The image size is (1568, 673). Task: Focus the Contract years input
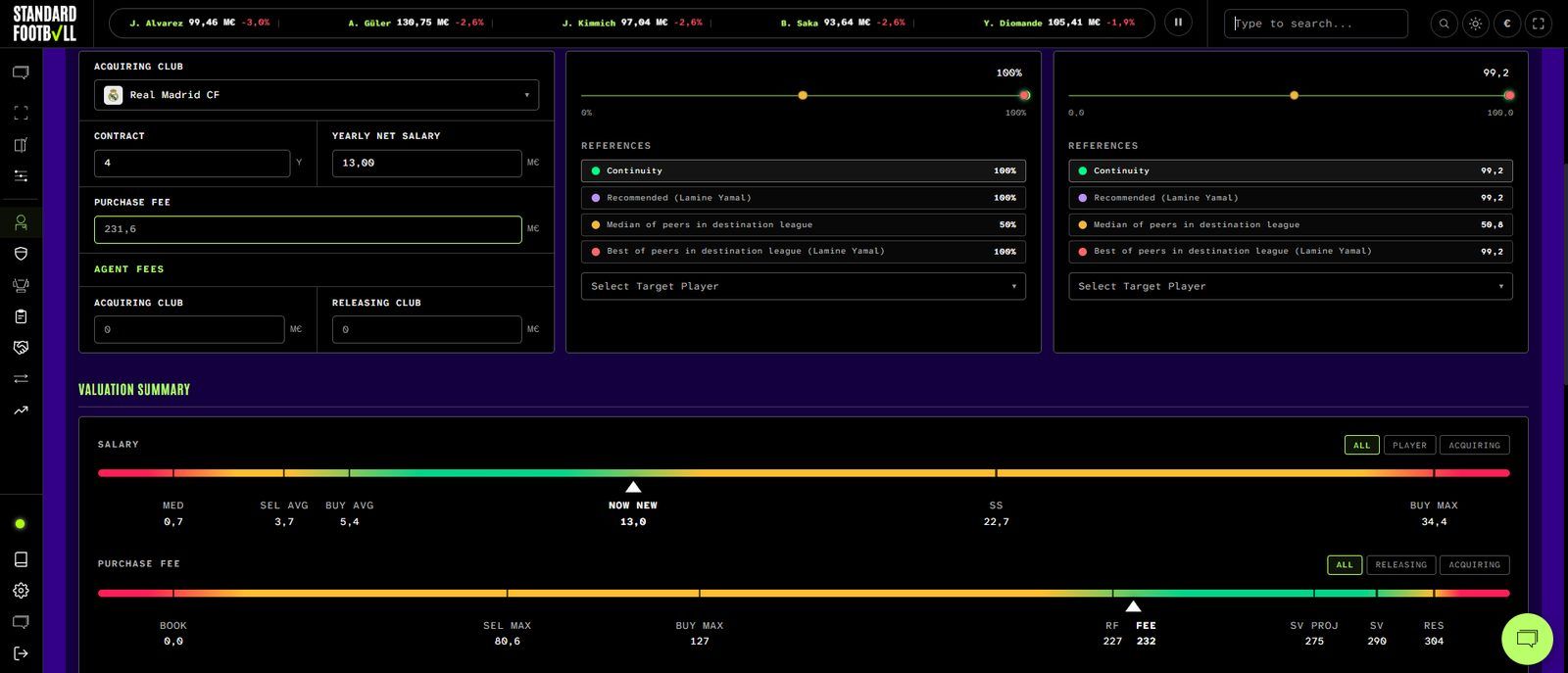pos(192,163)
